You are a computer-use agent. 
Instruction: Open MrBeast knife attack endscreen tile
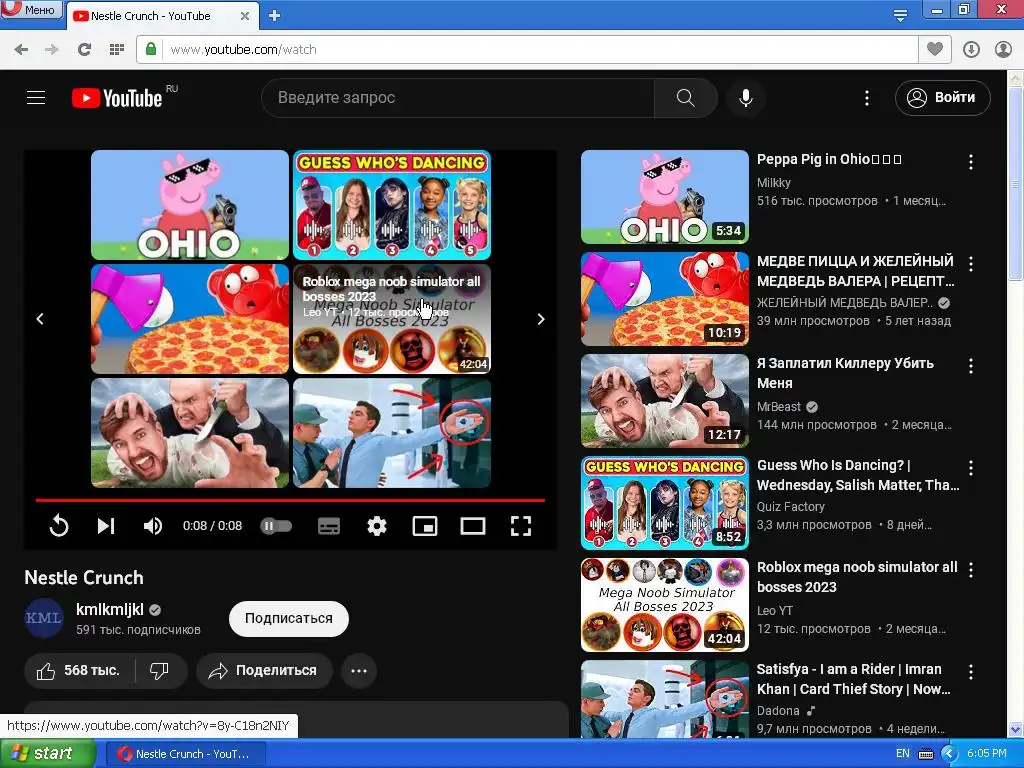click(189, 432)
